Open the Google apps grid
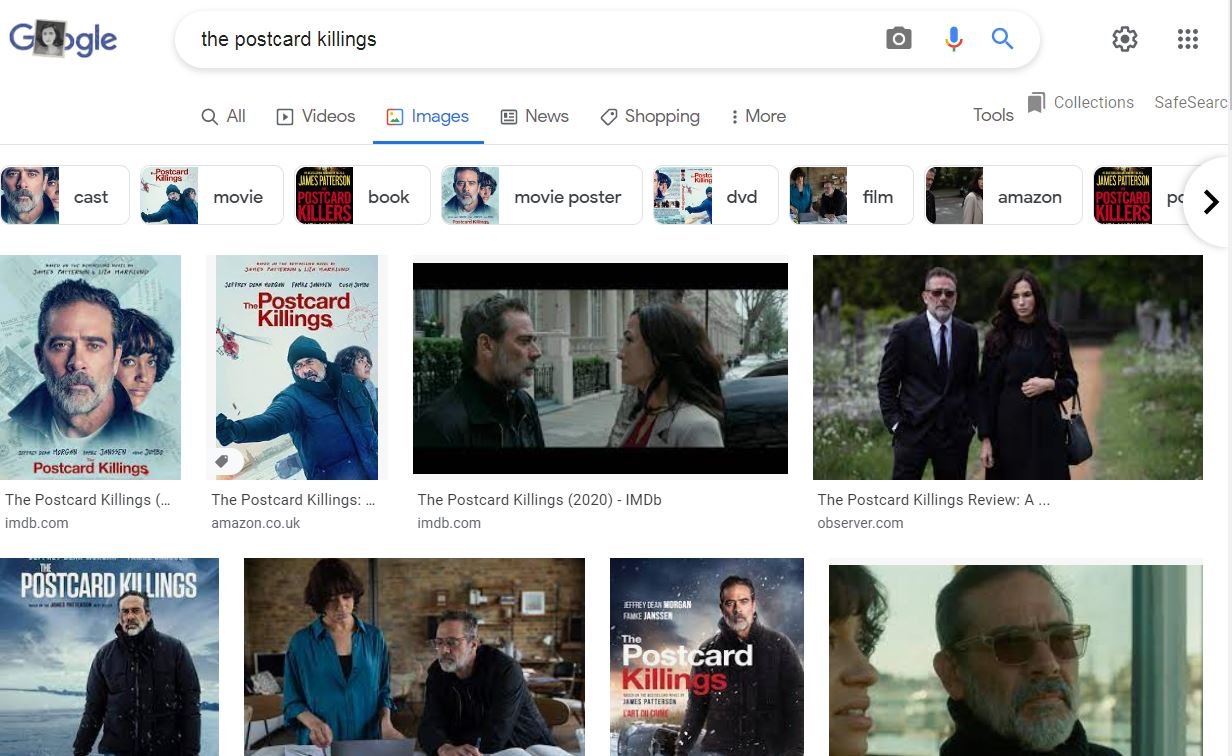The height and width of the screenshot is (756, 1232). tap(1187, 39)
